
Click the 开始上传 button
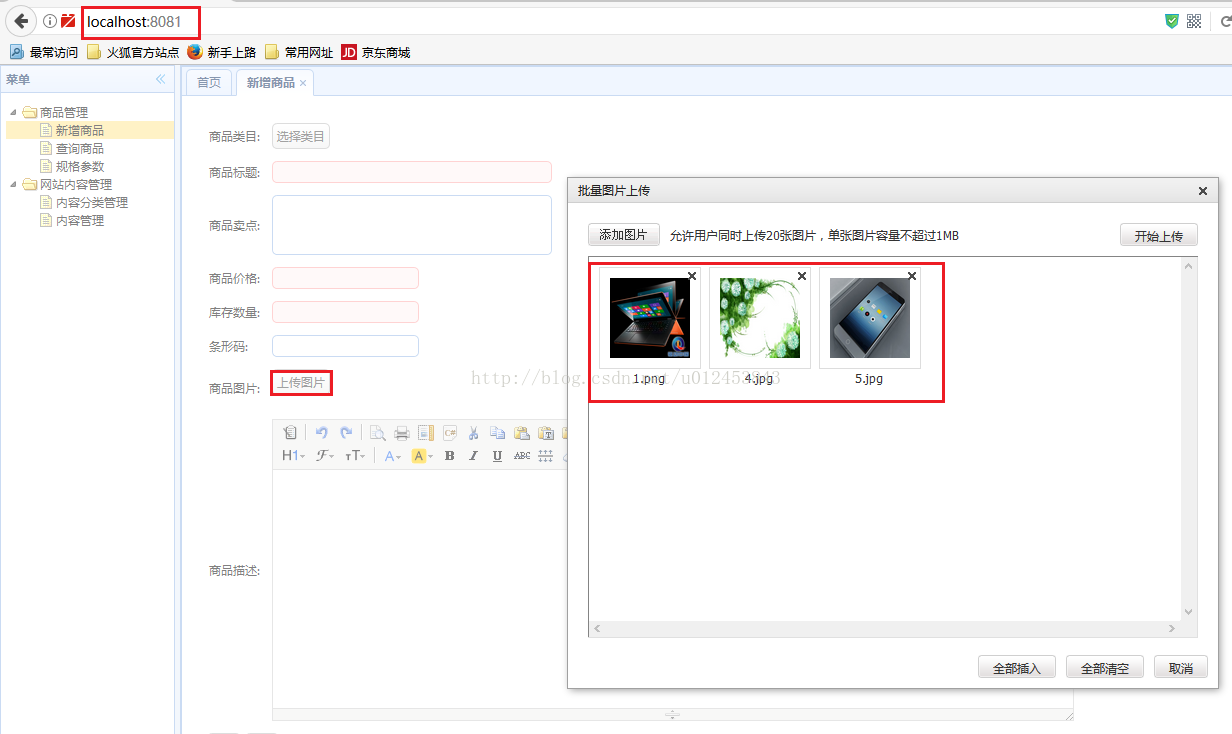click(x=1158, y=236)
